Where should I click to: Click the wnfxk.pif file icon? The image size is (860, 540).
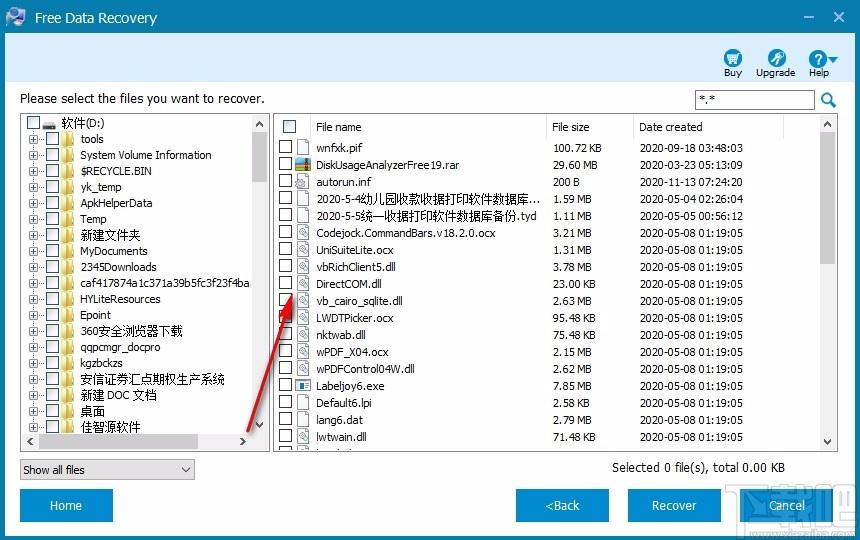click(303, 147)
